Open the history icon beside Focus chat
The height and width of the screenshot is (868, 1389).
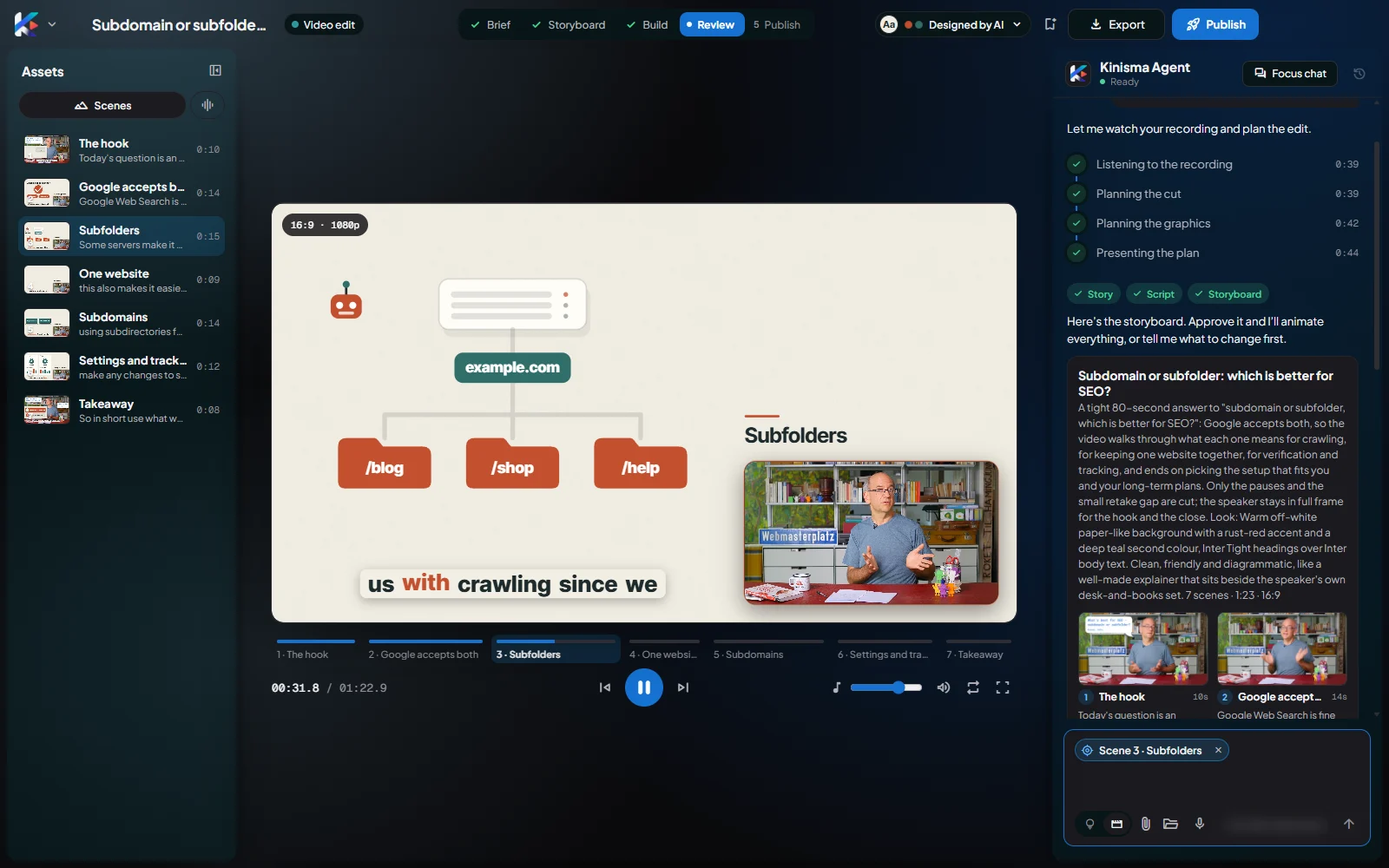pyautogui.click(x=1359, y=74)
